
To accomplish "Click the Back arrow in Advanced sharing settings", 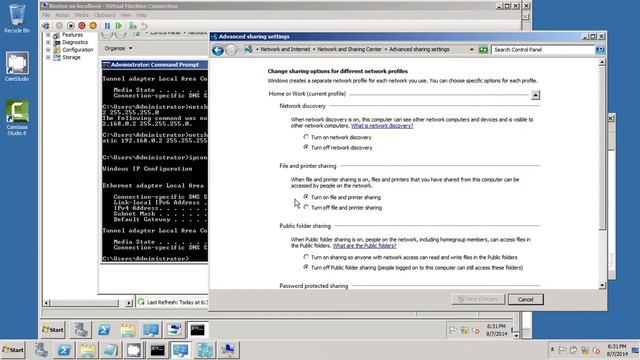I will point(218,50).
